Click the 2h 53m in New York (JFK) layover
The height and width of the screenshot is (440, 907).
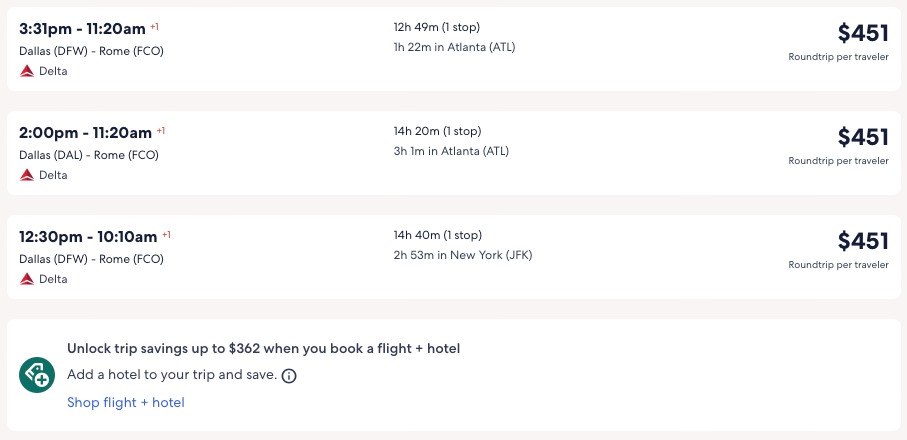click(x=463, y=255)
